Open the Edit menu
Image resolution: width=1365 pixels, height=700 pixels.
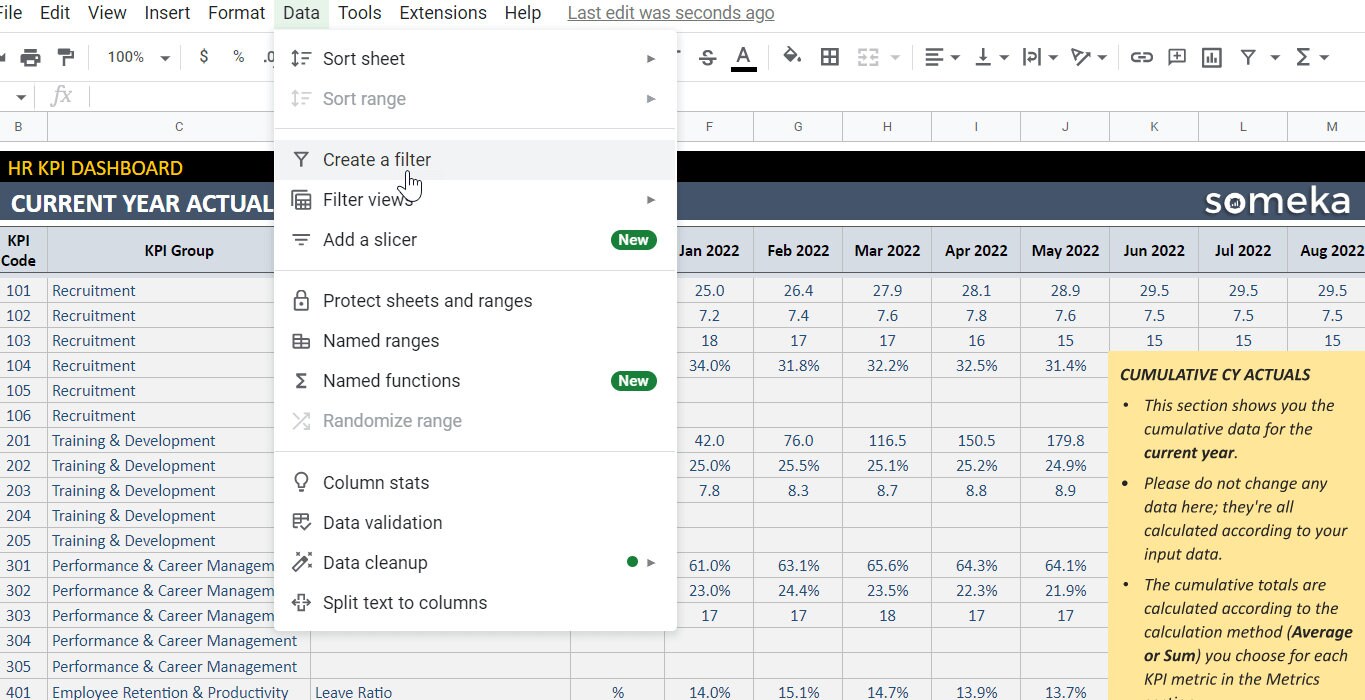coord(55,13)
